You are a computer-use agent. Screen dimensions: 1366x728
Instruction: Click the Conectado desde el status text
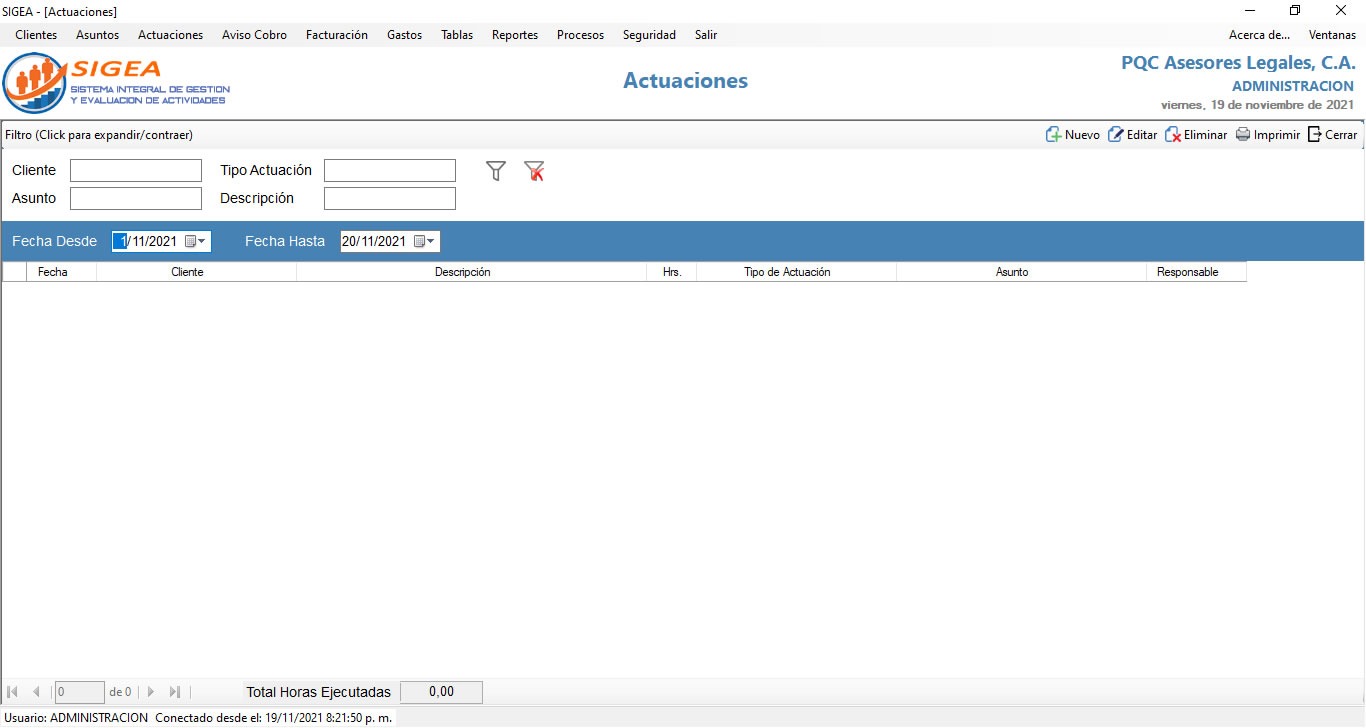pyautogui.click(x=274, y=718)
